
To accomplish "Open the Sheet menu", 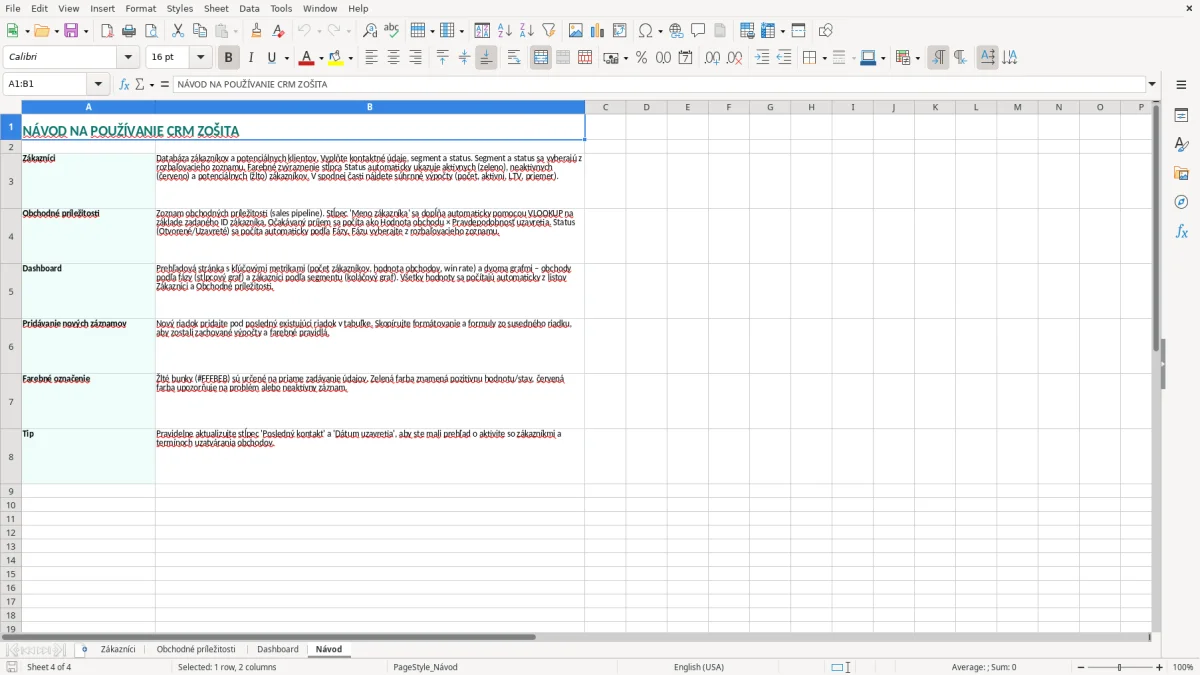I will (x=216, y=8).
